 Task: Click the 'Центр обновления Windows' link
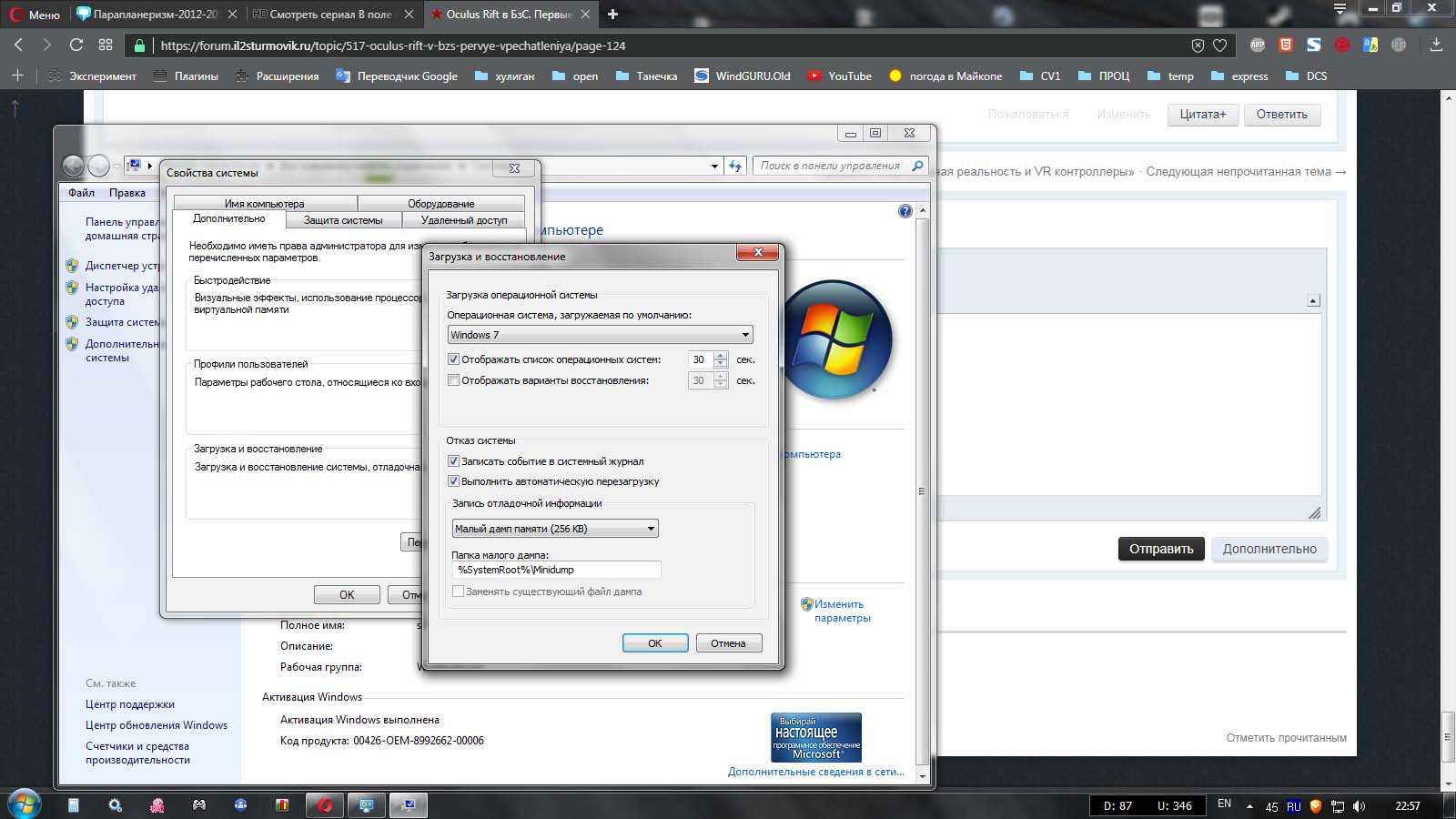[x=157, y=725]
